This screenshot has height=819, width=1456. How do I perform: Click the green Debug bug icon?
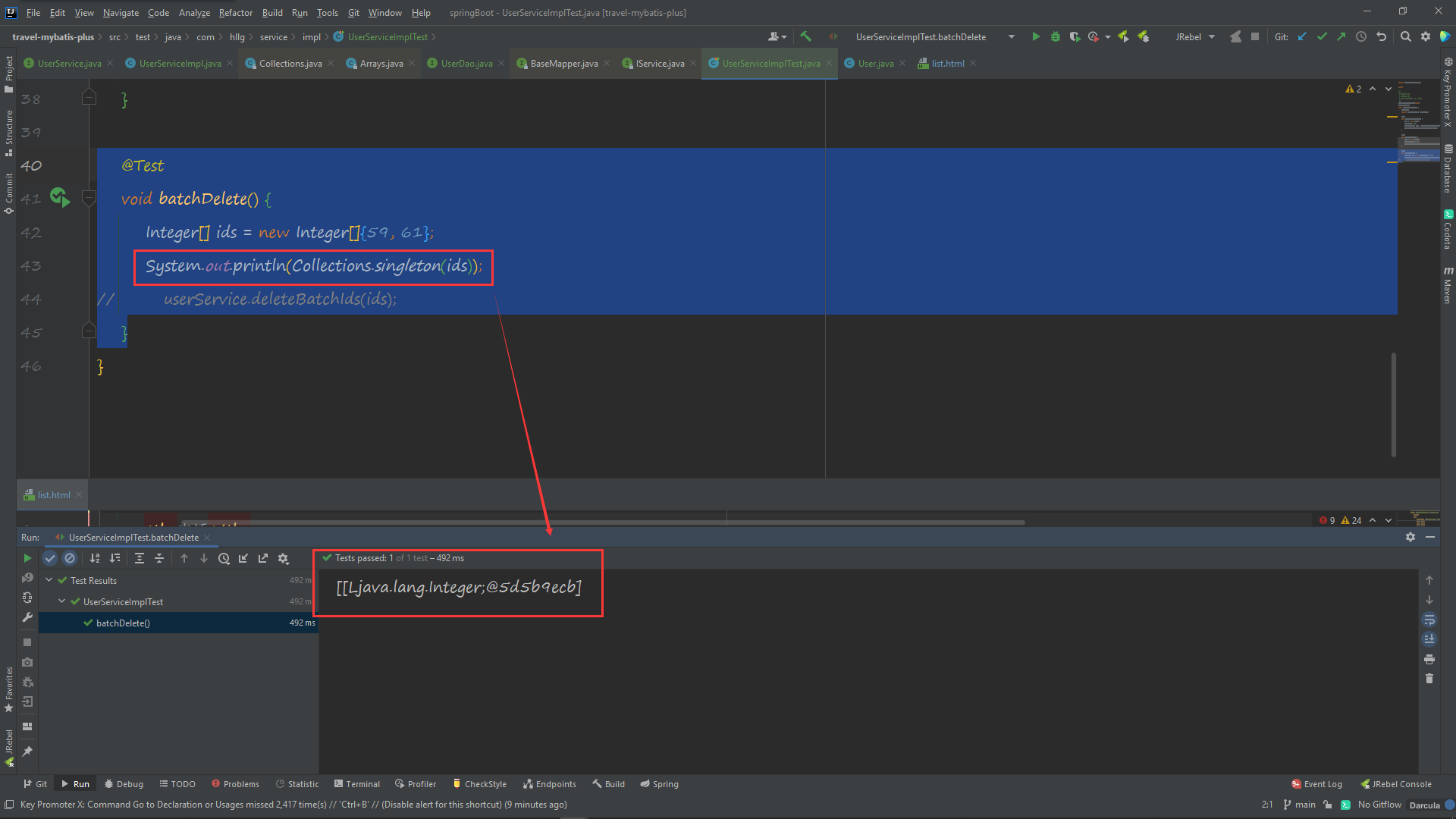click(x=1055, y=36)
